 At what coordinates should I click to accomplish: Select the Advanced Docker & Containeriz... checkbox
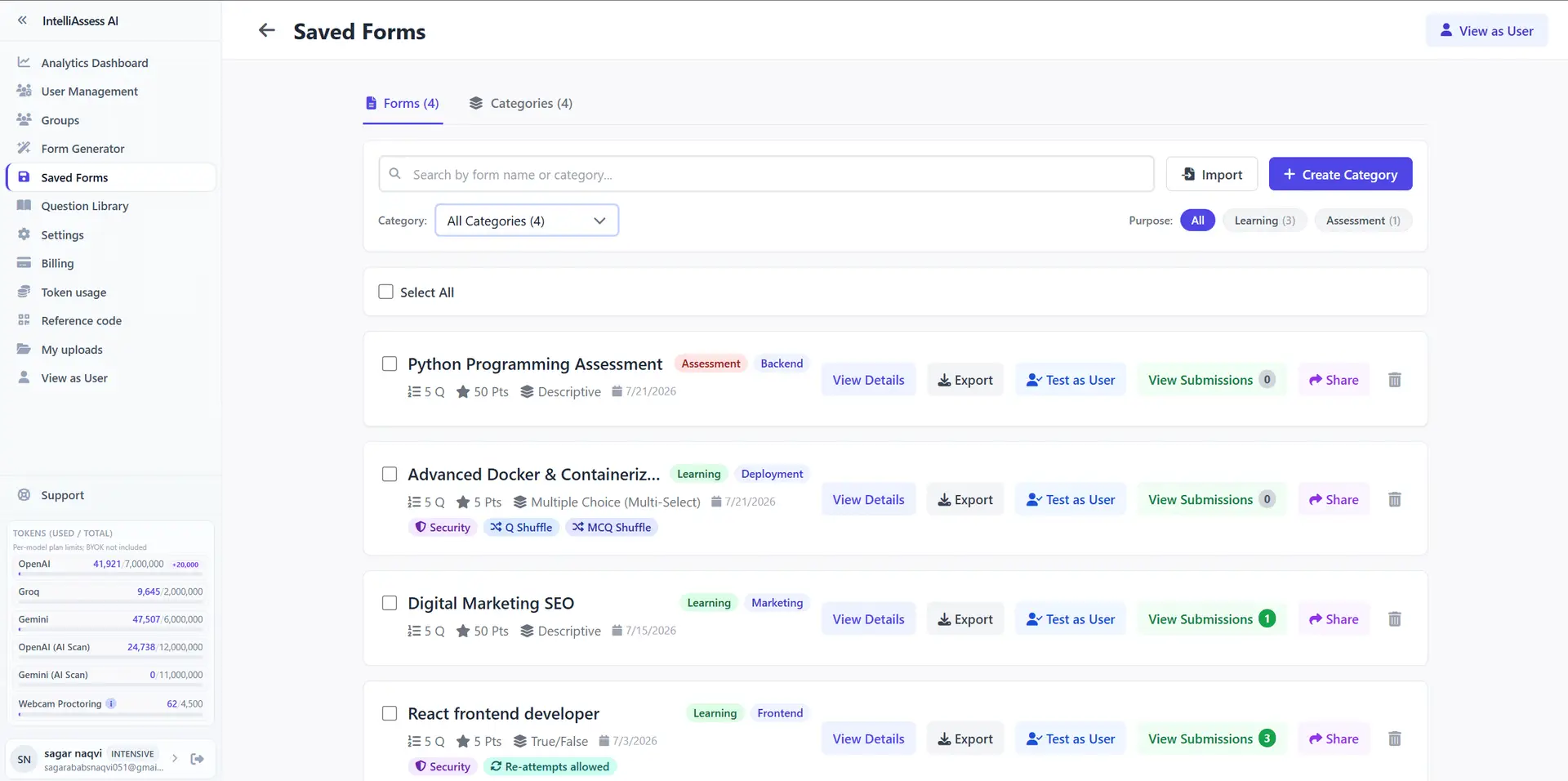coord(390,474)
